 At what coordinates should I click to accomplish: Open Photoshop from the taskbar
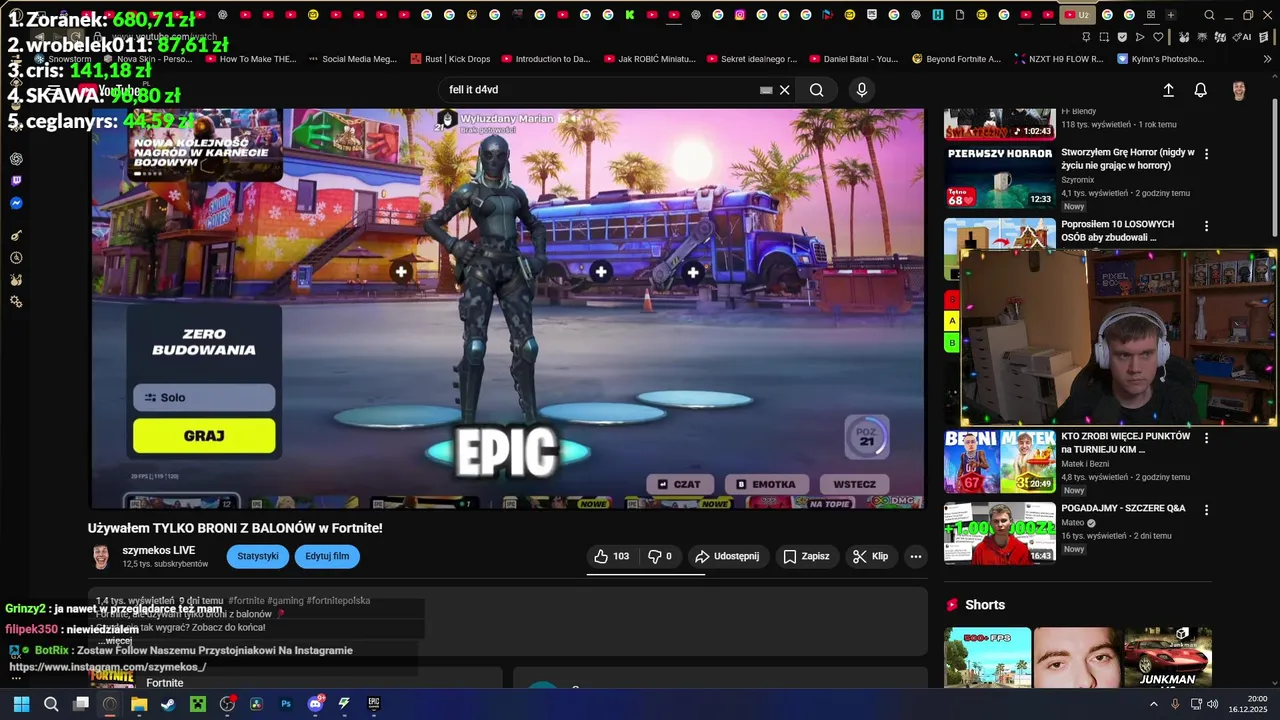(286, 704)
